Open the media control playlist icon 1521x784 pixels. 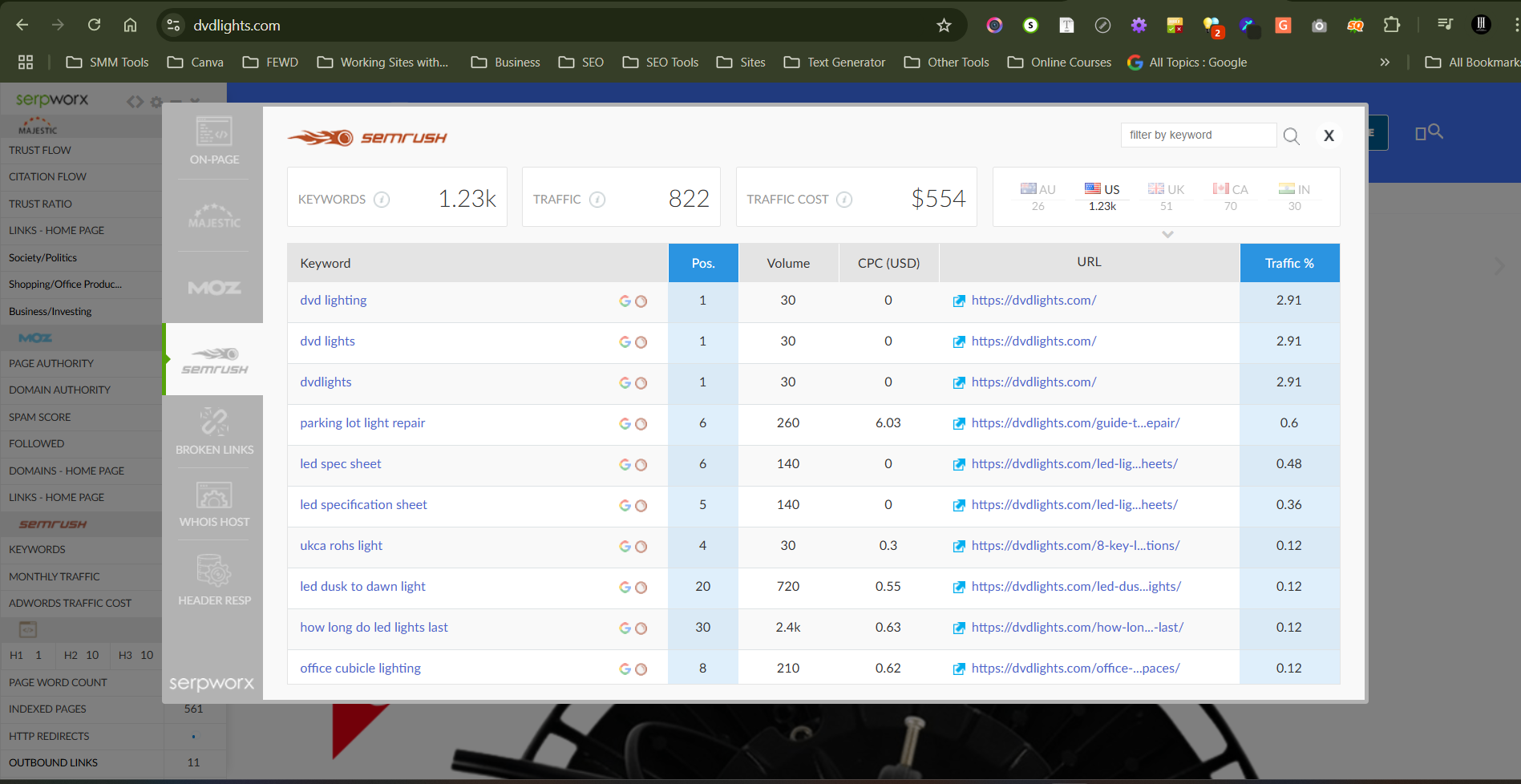click(x=1445, y=25)
